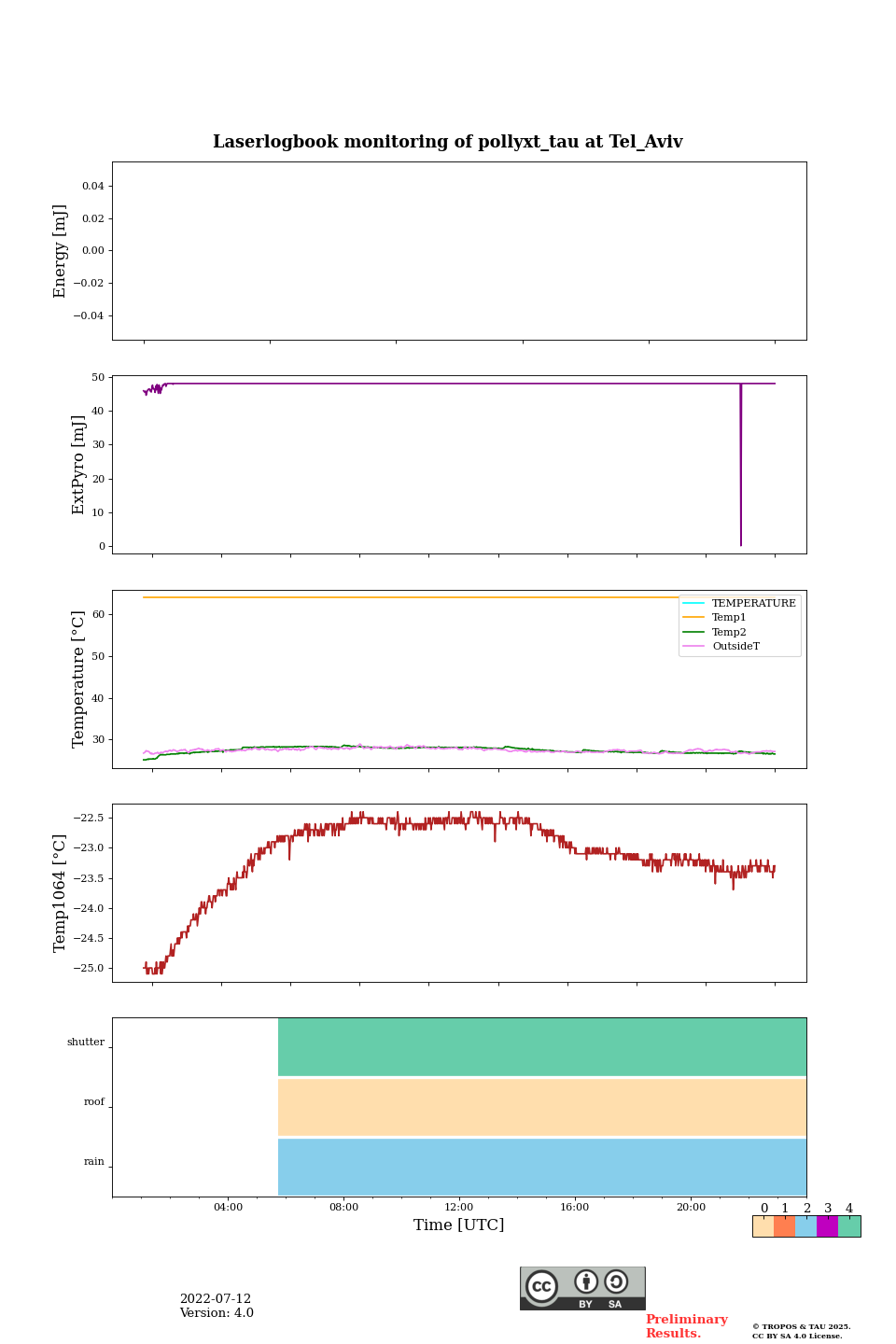The height and width of the screenshot is (1344, 896).
Task: Click the blue colorbar swatch labeled 2
Action: 806,1226
